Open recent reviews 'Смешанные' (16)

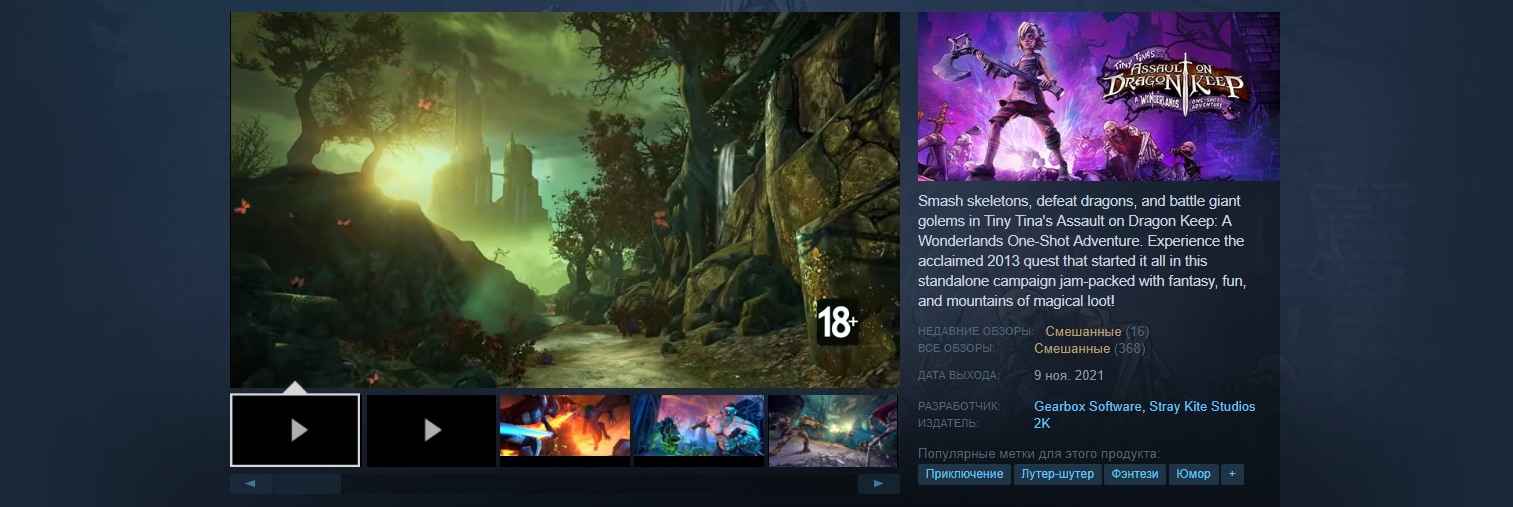tap(1083, 331)
